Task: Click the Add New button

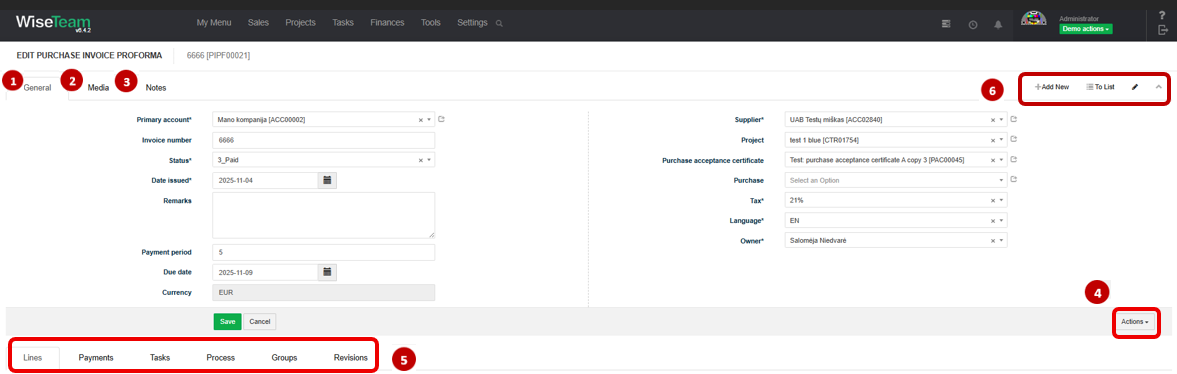Action: [1052, 87]
